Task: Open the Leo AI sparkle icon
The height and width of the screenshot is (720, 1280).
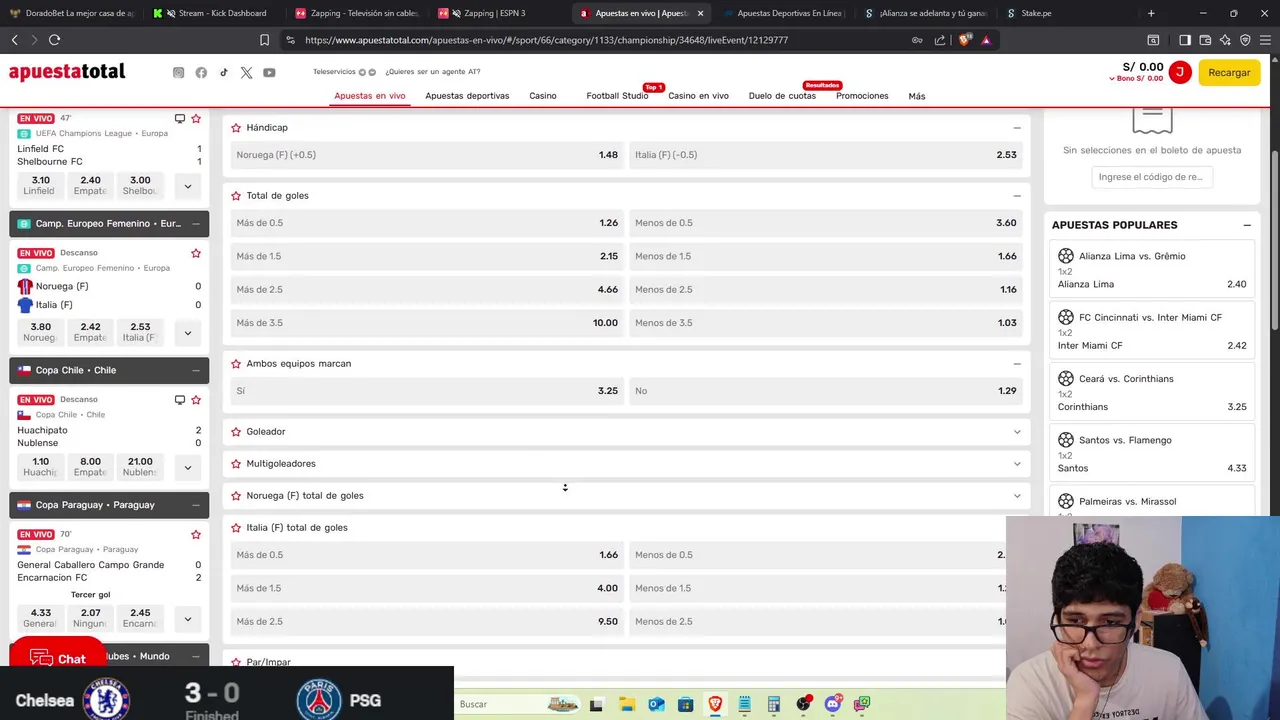Action: tap(1225, 40)
